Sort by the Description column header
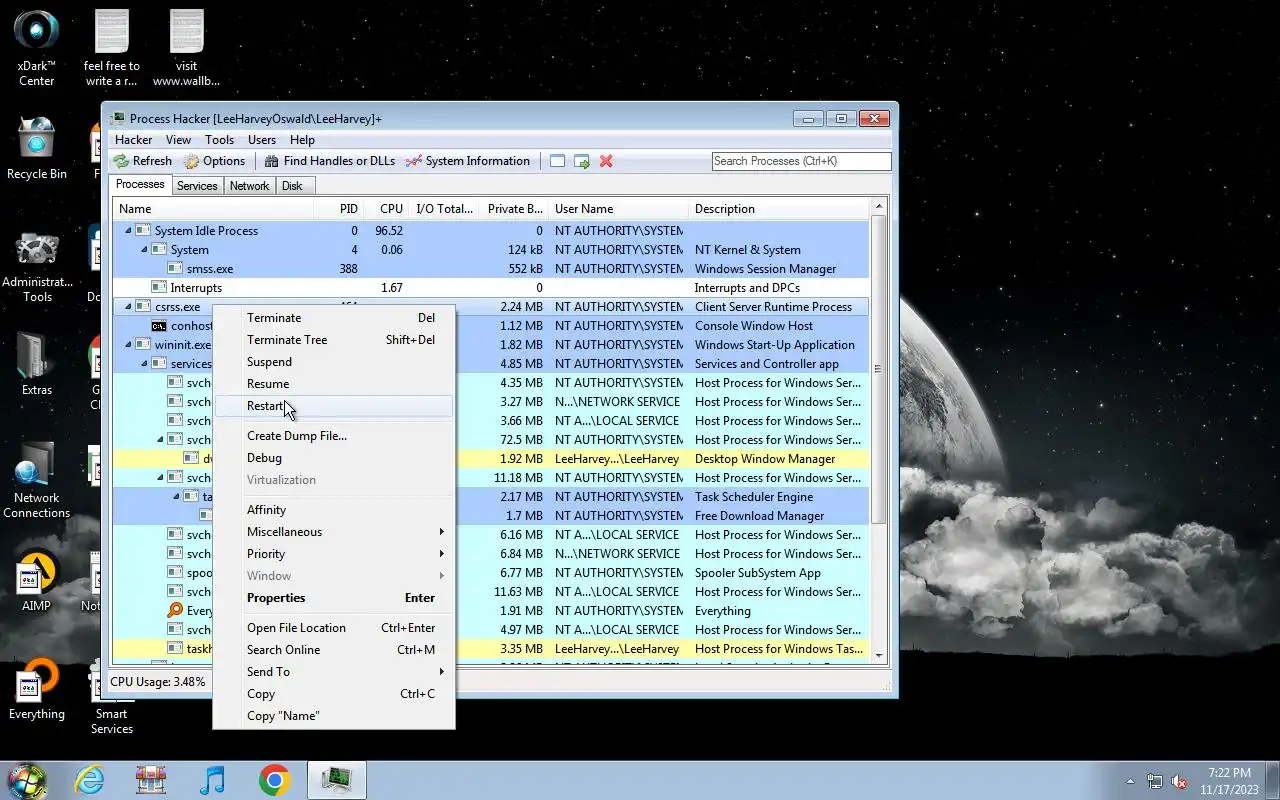Image resolution: width=1280 pixels, height=800 pixels. [779, 209]
